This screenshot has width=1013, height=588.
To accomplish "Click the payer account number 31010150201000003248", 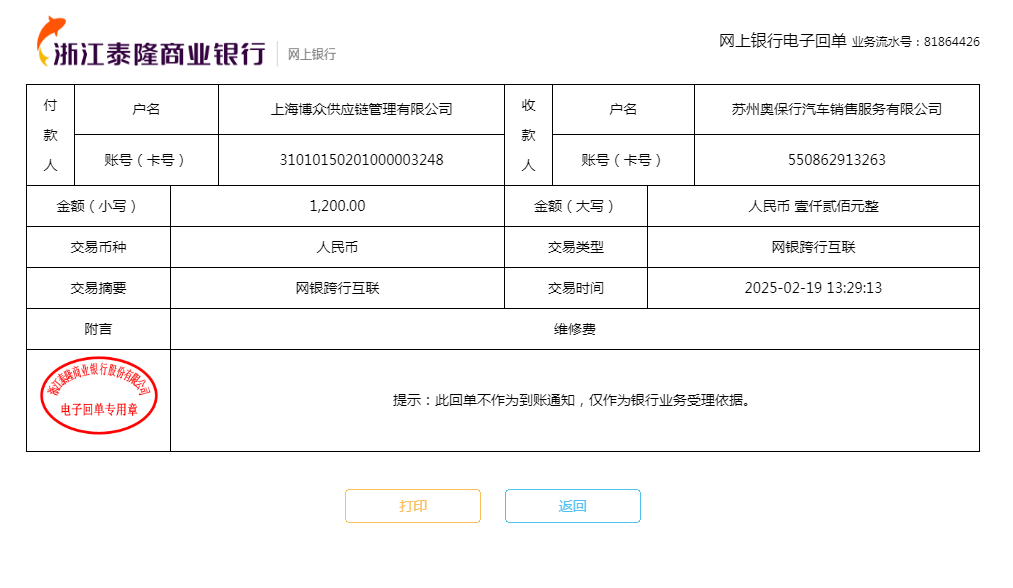I will click(x=361, y=160).
